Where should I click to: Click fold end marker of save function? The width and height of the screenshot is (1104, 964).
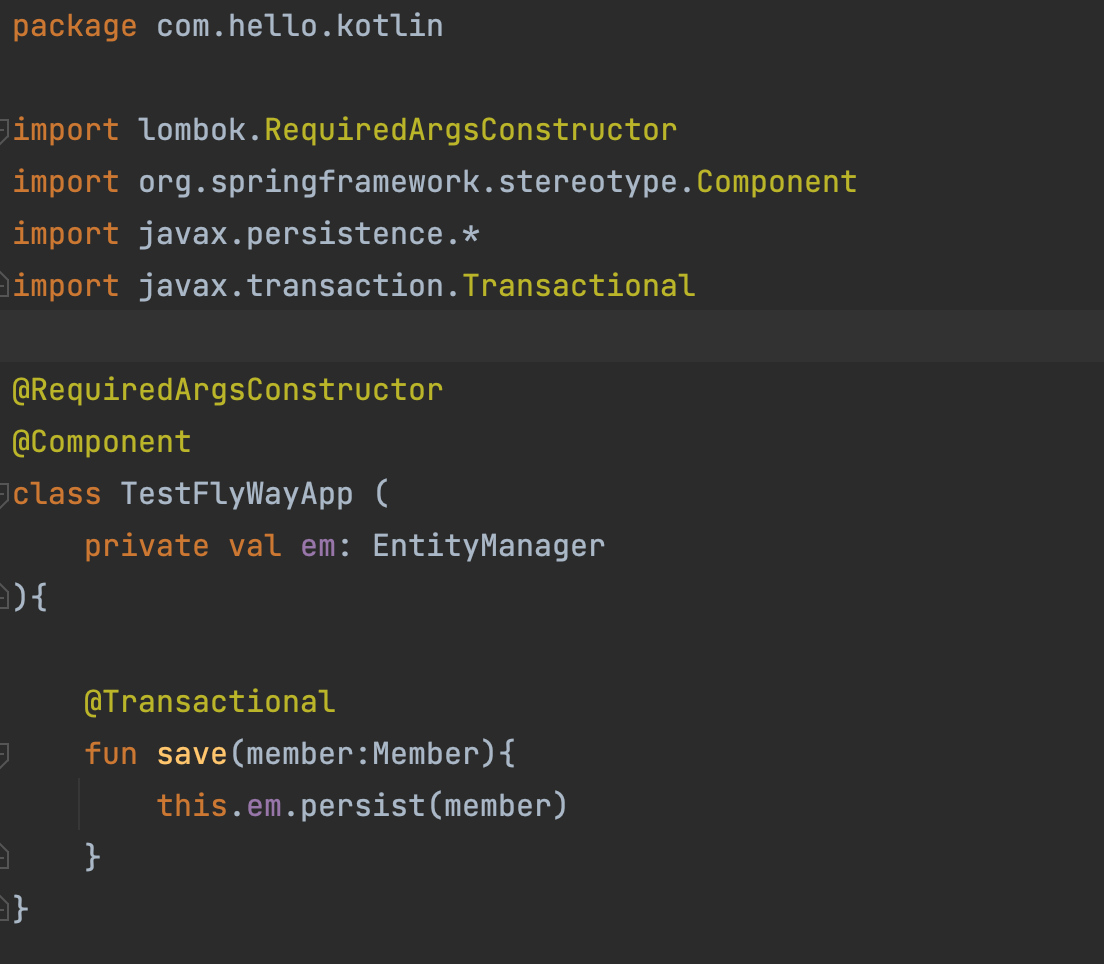(4, 857)
